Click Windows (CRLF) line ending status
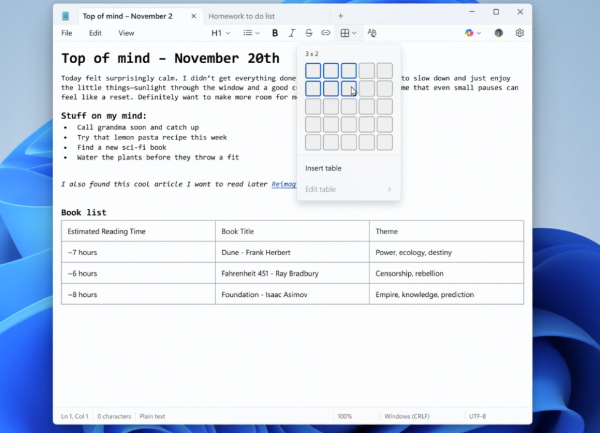Viewport: 600px width, 433px height. click(407, 416)
